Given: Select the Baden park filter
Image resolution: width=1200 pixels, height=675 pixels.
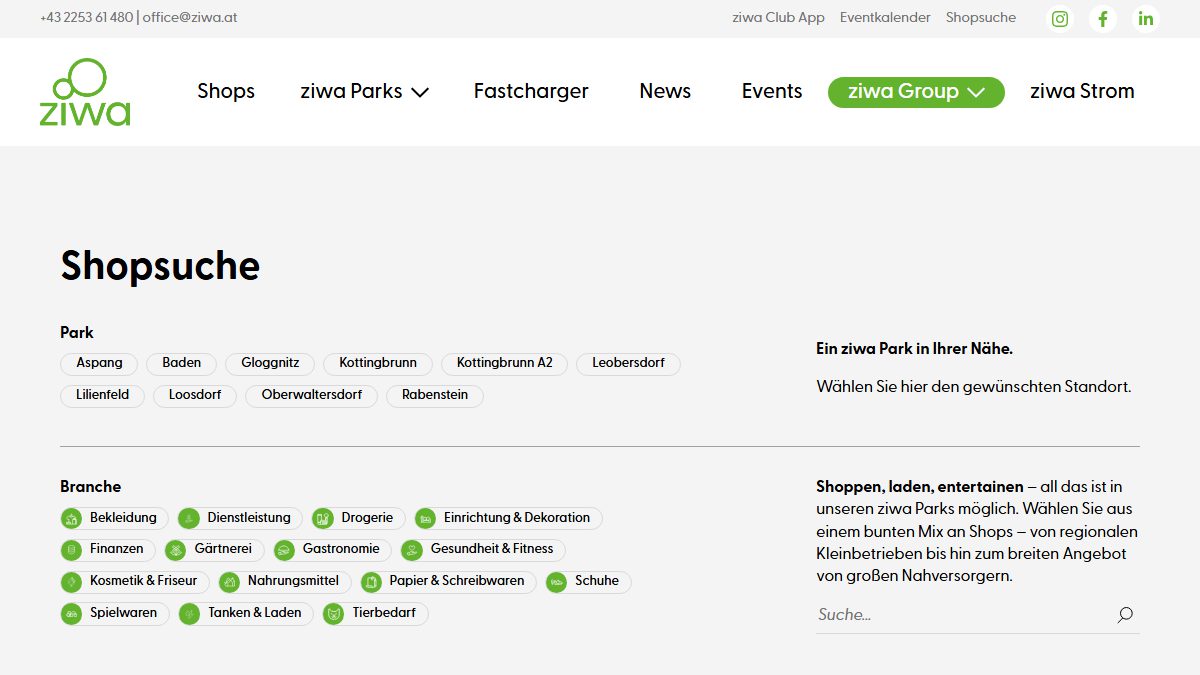Looking at the screenshot, I should (x=181, y=363).
